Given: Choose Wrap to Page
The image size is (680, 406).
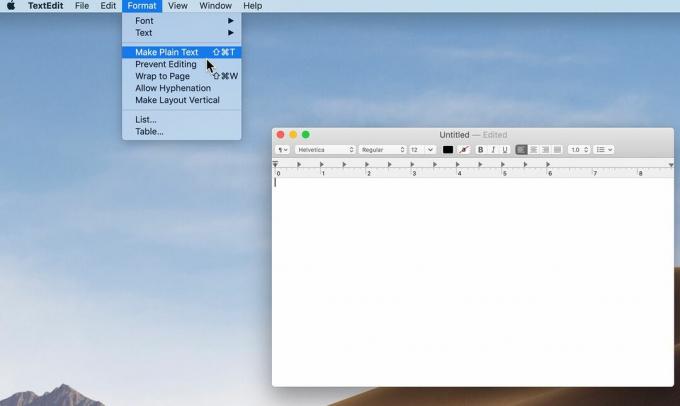Looking at the screenshot, I should 182,76.
